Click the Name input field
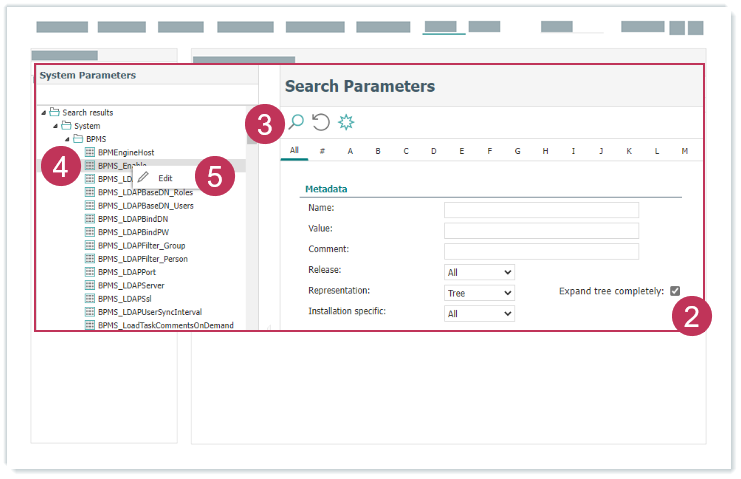Viewport: 741px width, 479px height. point(541,209)
